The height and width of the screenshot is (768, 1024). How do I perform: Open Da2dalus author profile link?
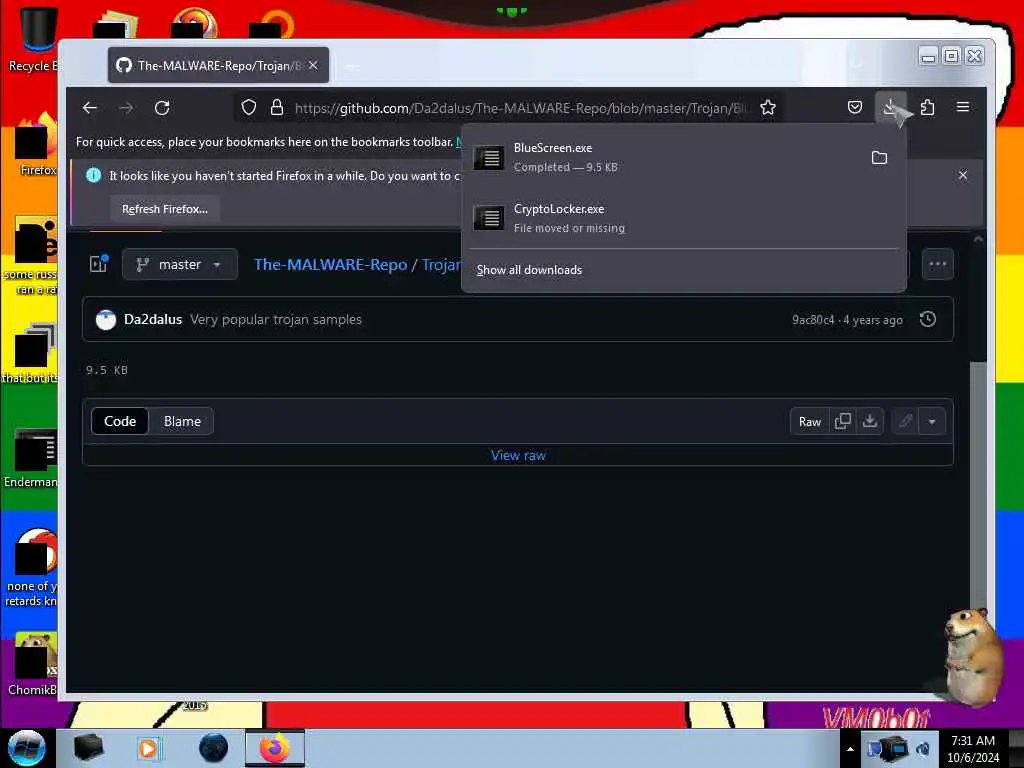click(153, 319)
